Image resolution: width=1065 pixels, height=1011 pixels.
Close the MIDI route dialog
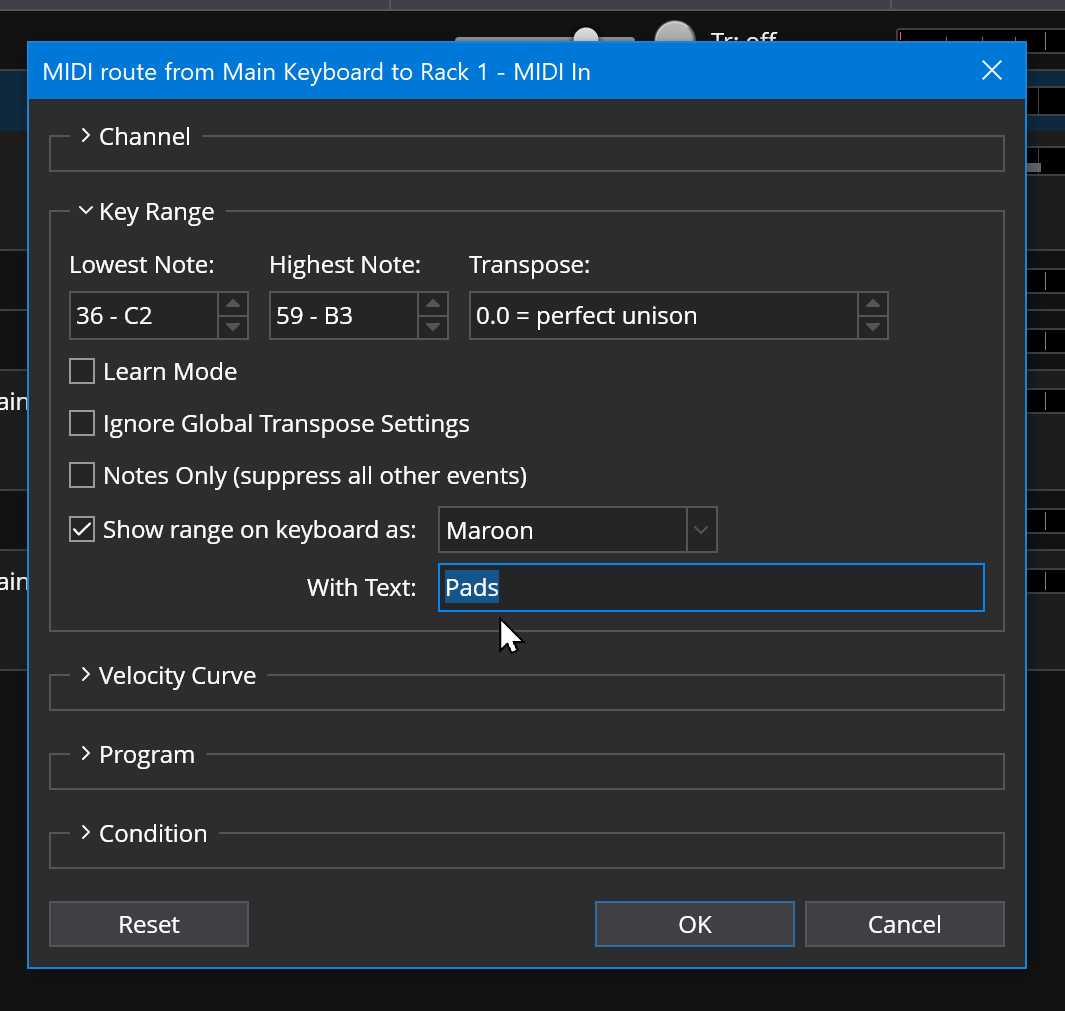point(992,70)
